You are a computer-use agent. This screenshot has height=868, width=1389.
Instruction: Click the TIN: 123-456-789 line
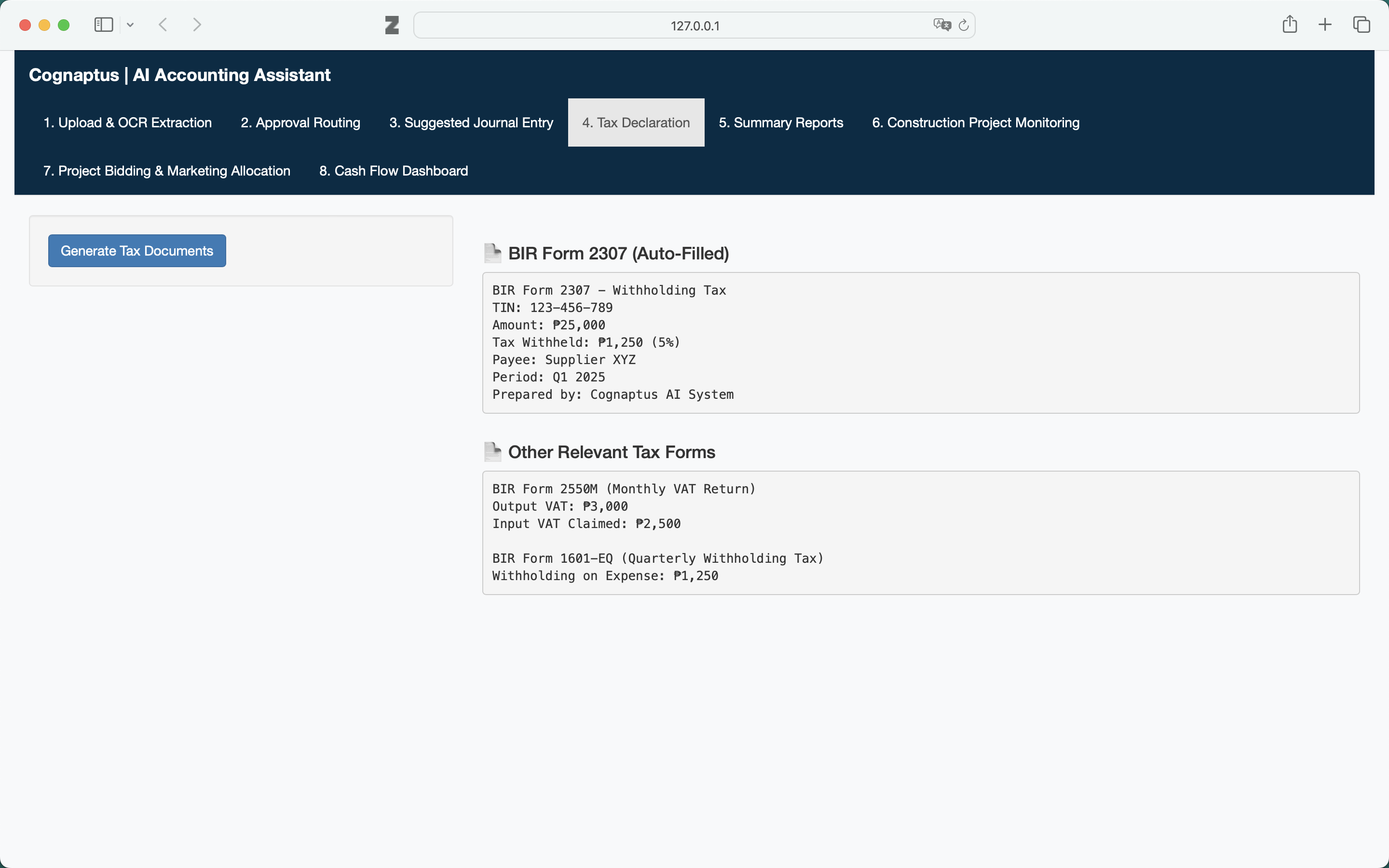[x=552, y=308]
